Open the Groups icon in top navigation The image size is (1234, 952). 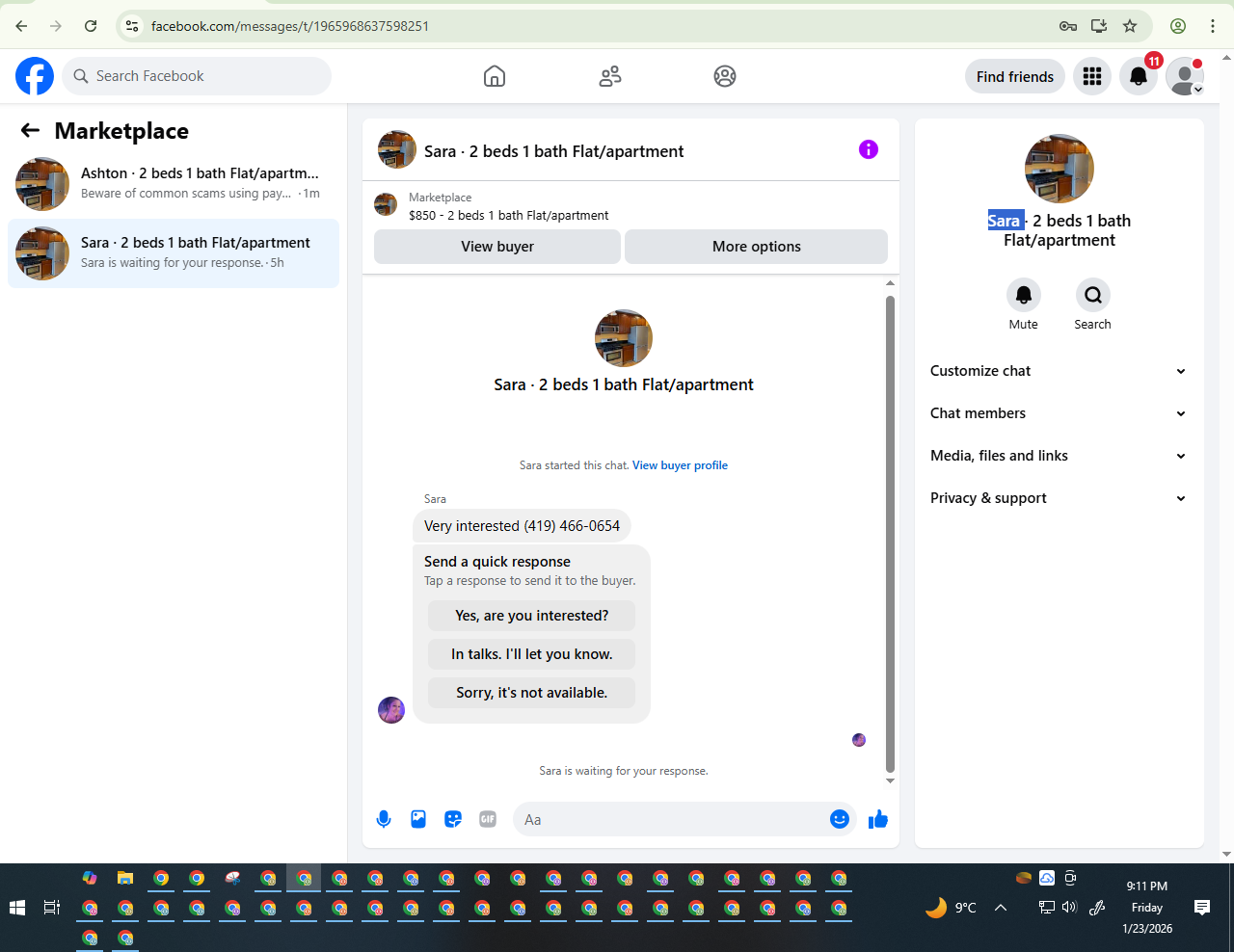pyautogui.click(x=725, y=76)
